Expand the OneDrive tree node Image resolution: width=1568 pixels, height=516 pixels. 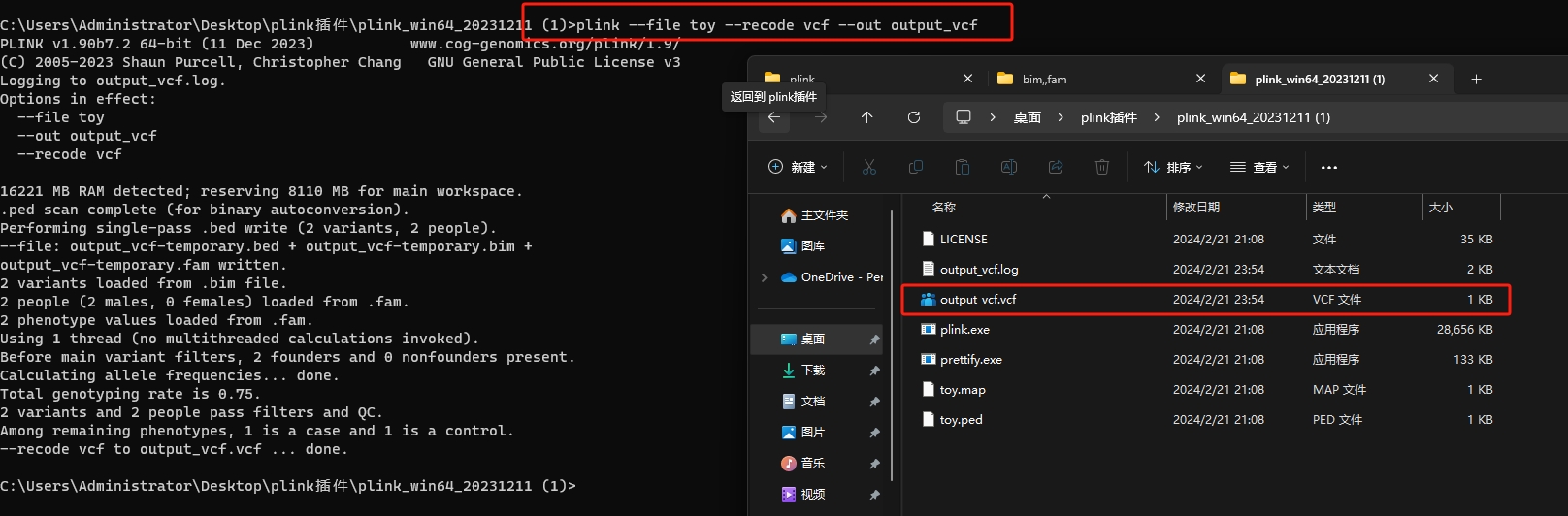click(765, 277)
